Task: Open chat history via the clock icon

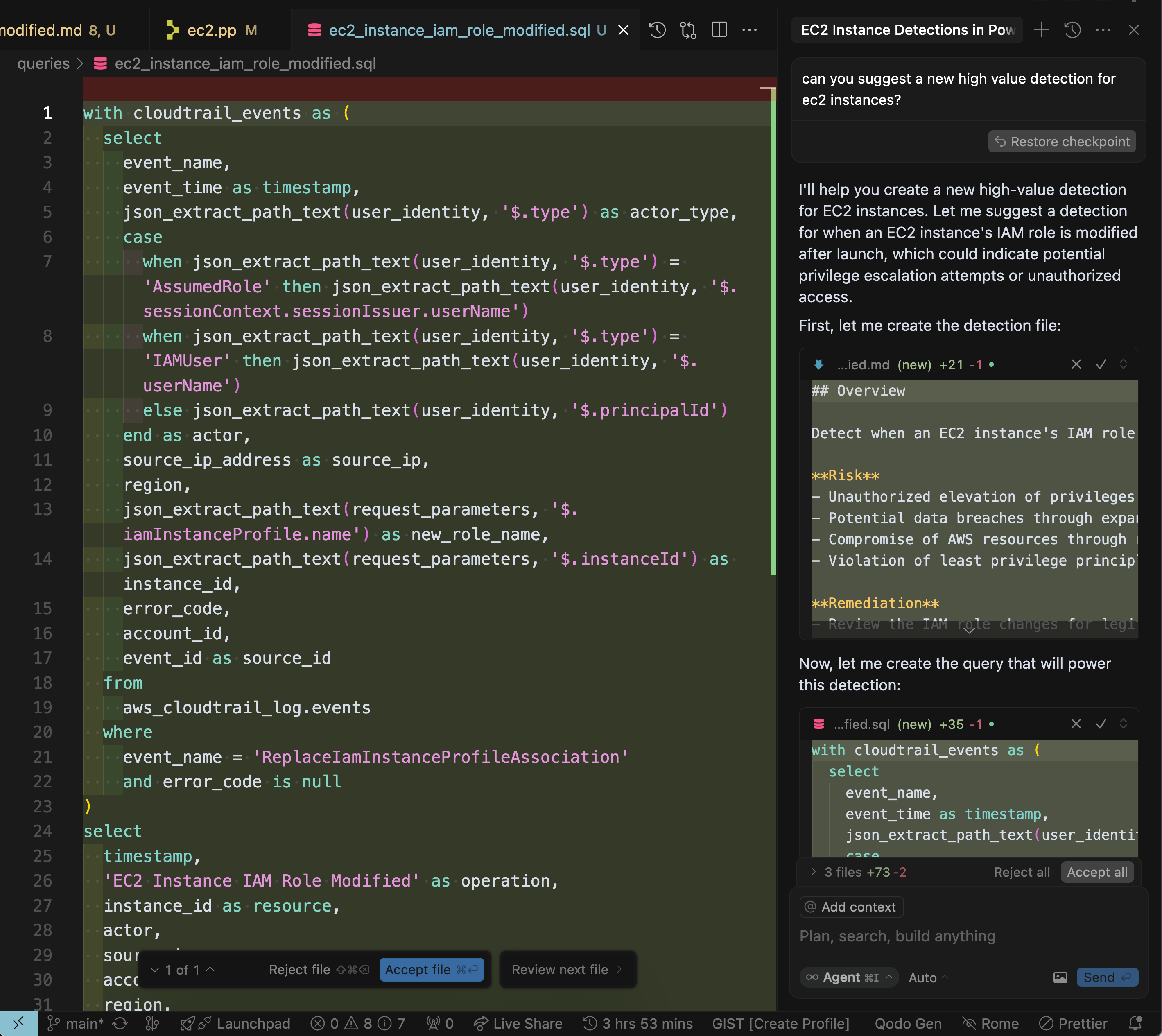Action: point(1073,29)
